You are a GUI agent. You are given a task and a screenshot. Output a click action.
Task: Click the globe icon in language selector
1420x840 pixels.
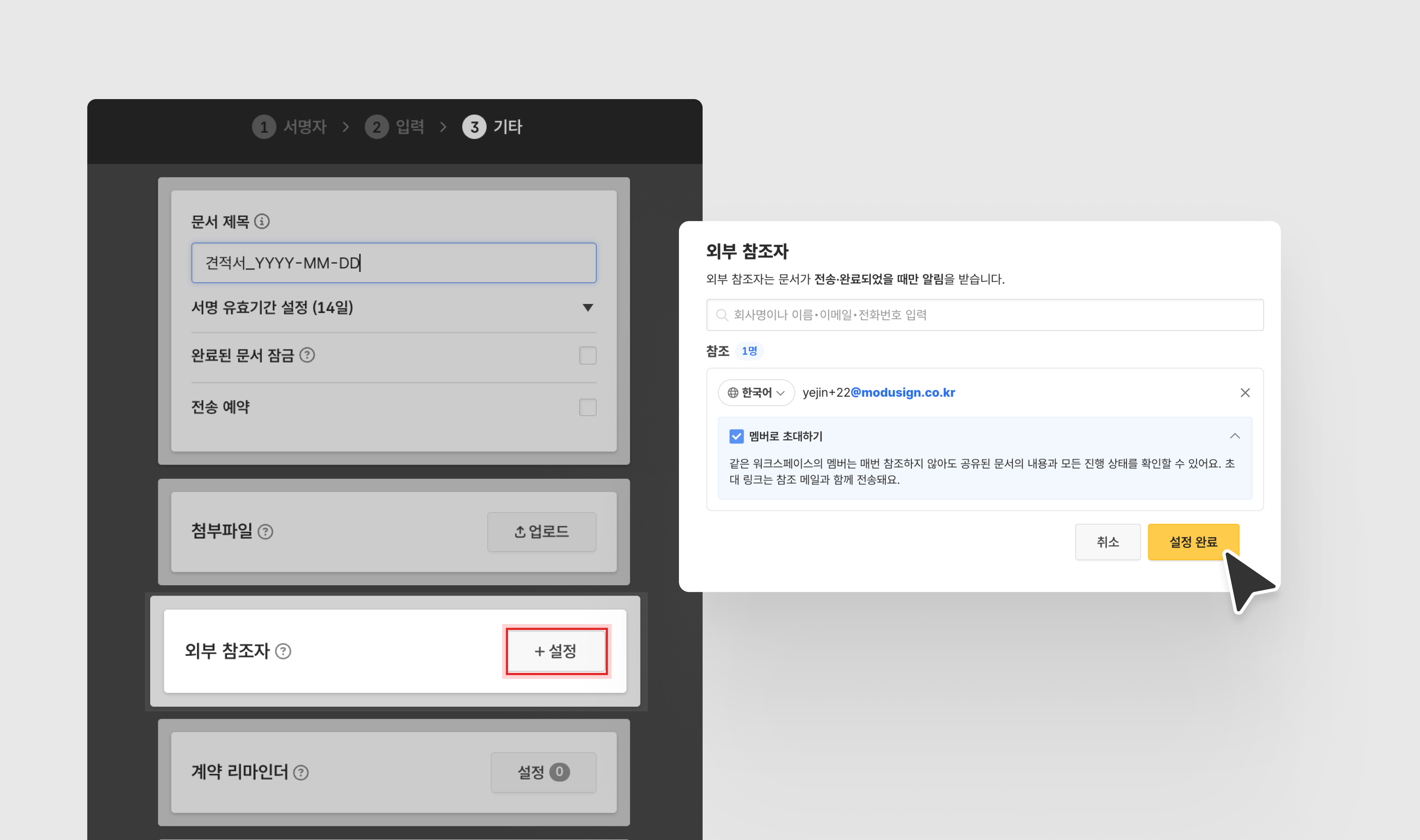tap(733, 393)
